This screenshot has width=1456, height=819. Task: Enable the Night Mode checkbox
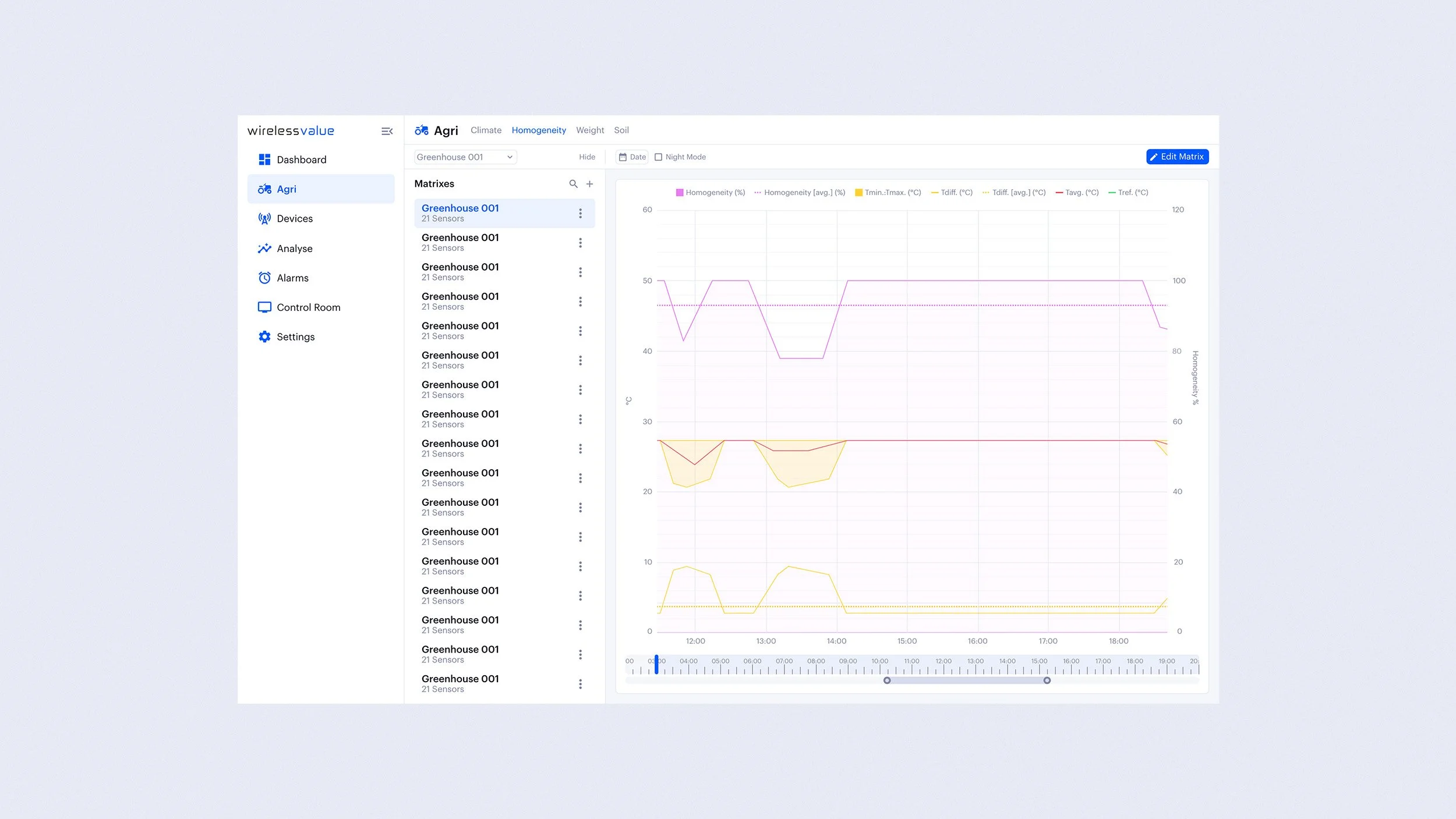pos(658,157)
